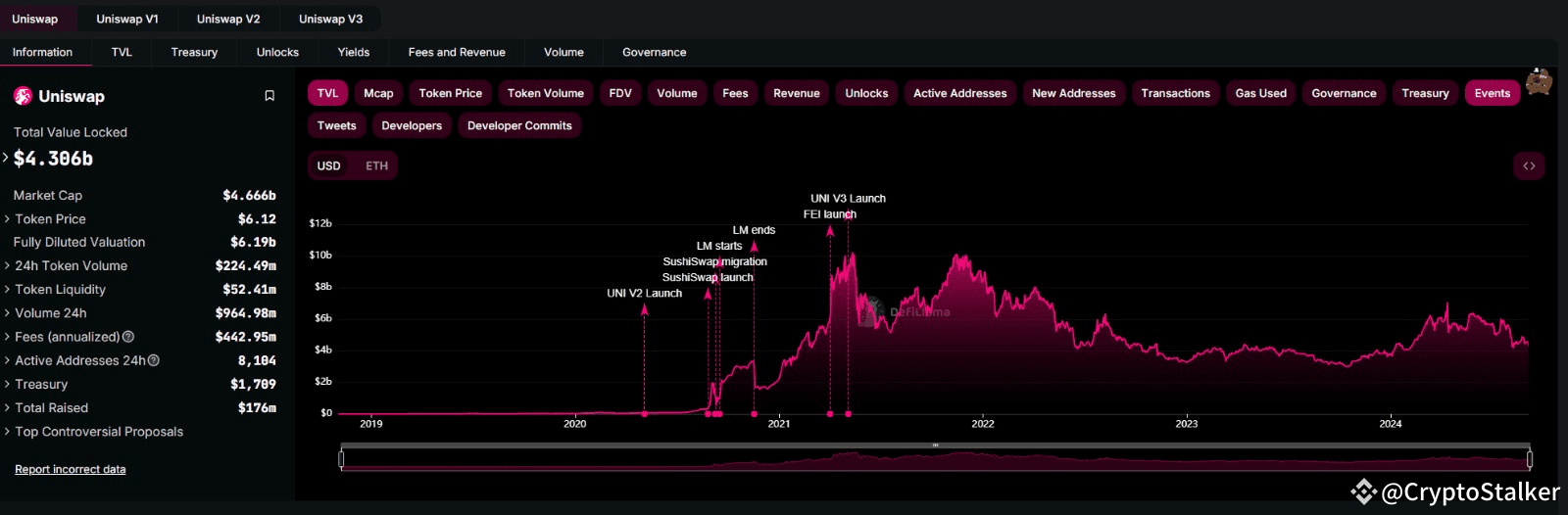Image resolution: width=1568 pixels, height=515 pixels.
Task: Open the Fees and Revenue tab
Action: (x=457, y=52)
